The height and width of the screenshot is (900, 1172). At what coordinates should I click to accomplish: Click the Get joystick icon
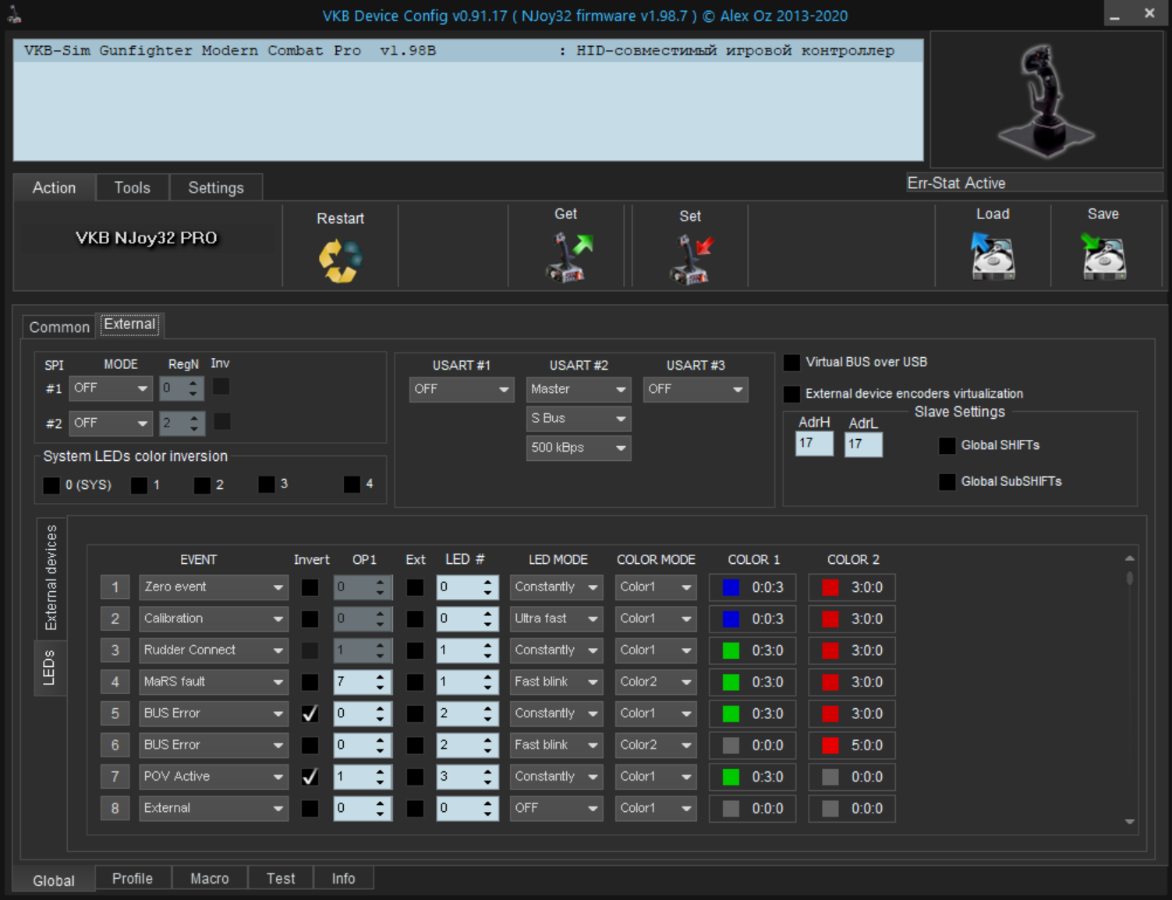click(x=566, y=257)
